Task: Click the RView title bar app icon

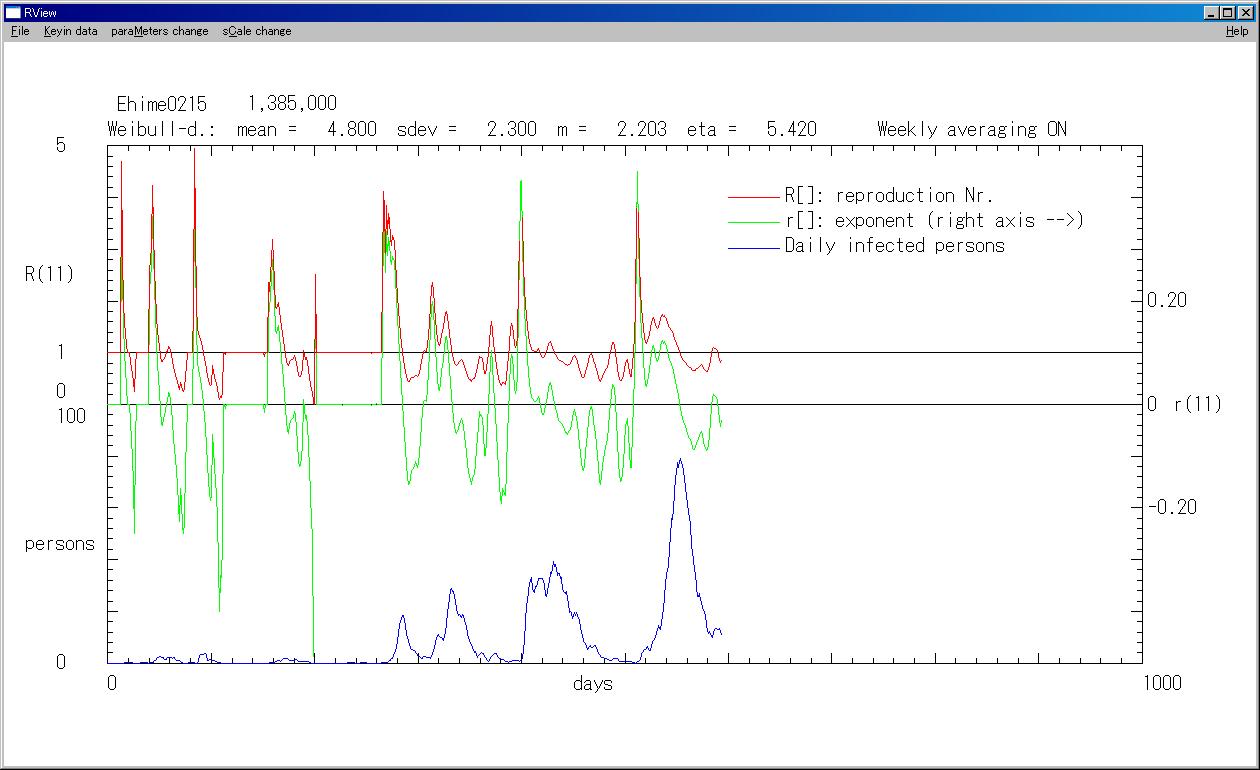Action: coord(13,12)
